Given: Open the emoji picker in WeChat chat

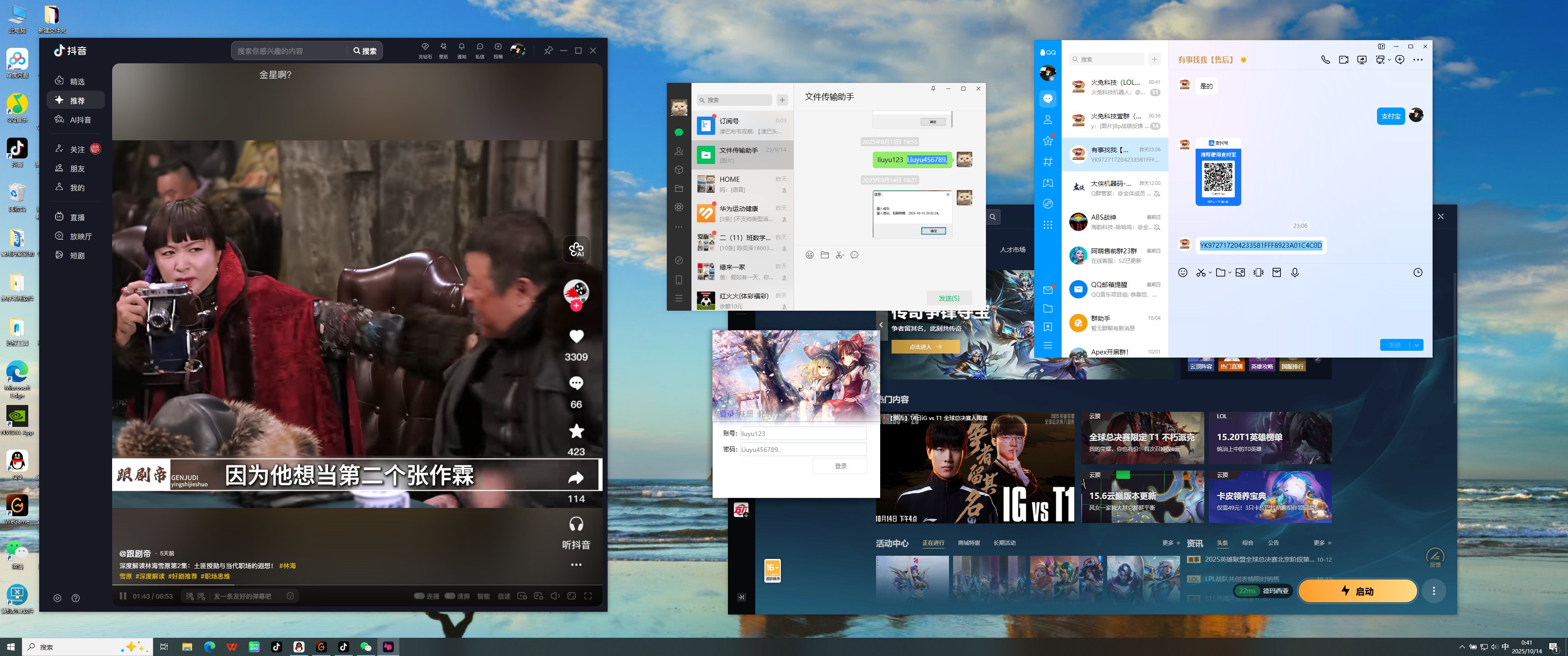Looking at the screenshot, I should click(x=810, y=255).
